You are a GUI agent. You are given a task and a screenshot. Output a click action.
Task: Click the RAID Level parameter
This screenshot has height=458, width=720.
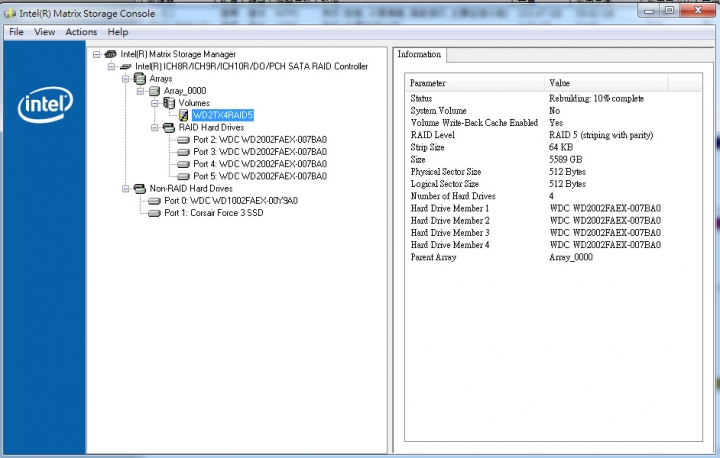pos(433,135)
